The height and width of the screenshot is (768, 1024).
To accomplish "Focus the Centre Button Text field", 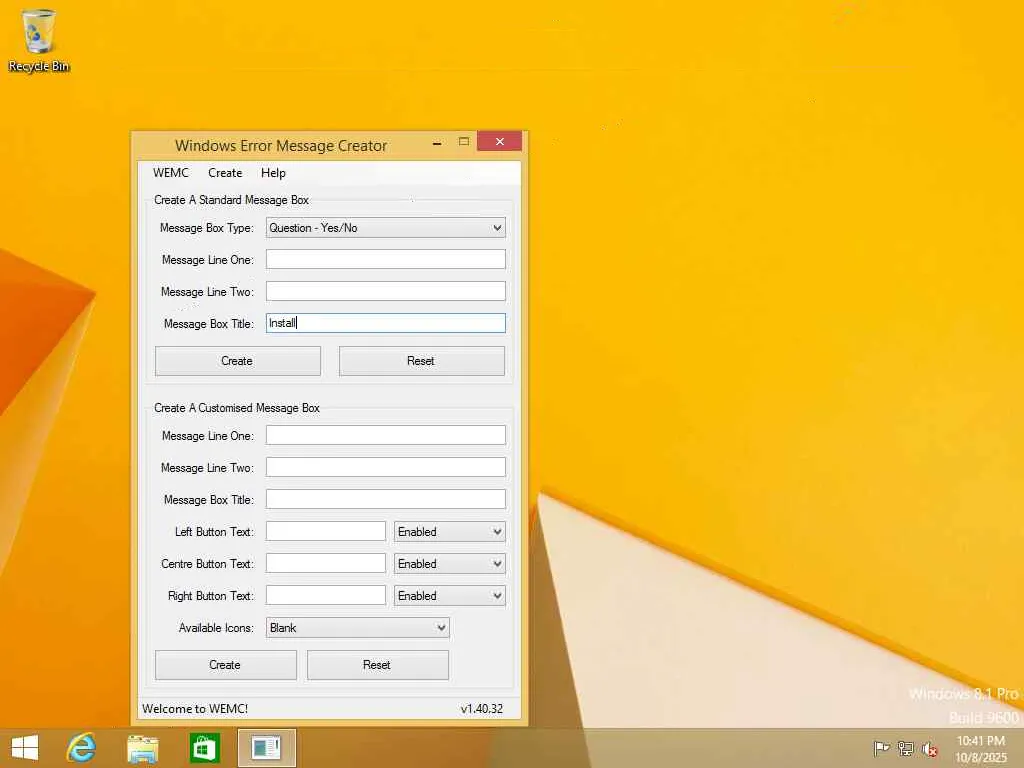I will coord(326,564).
